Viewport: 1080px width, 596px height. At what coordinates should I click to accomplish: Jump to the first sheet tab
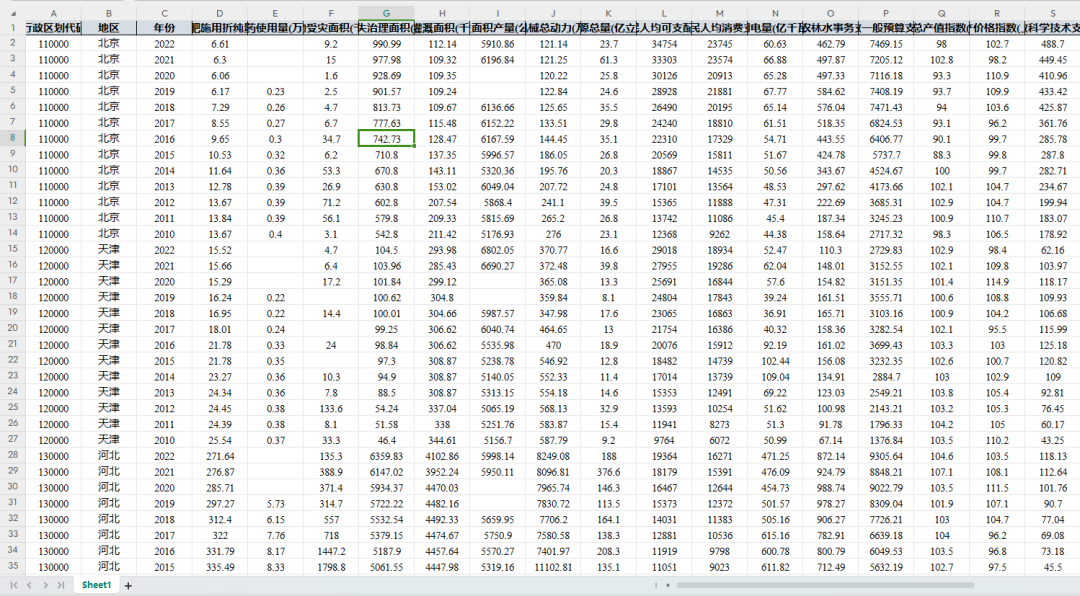[15, 584]
